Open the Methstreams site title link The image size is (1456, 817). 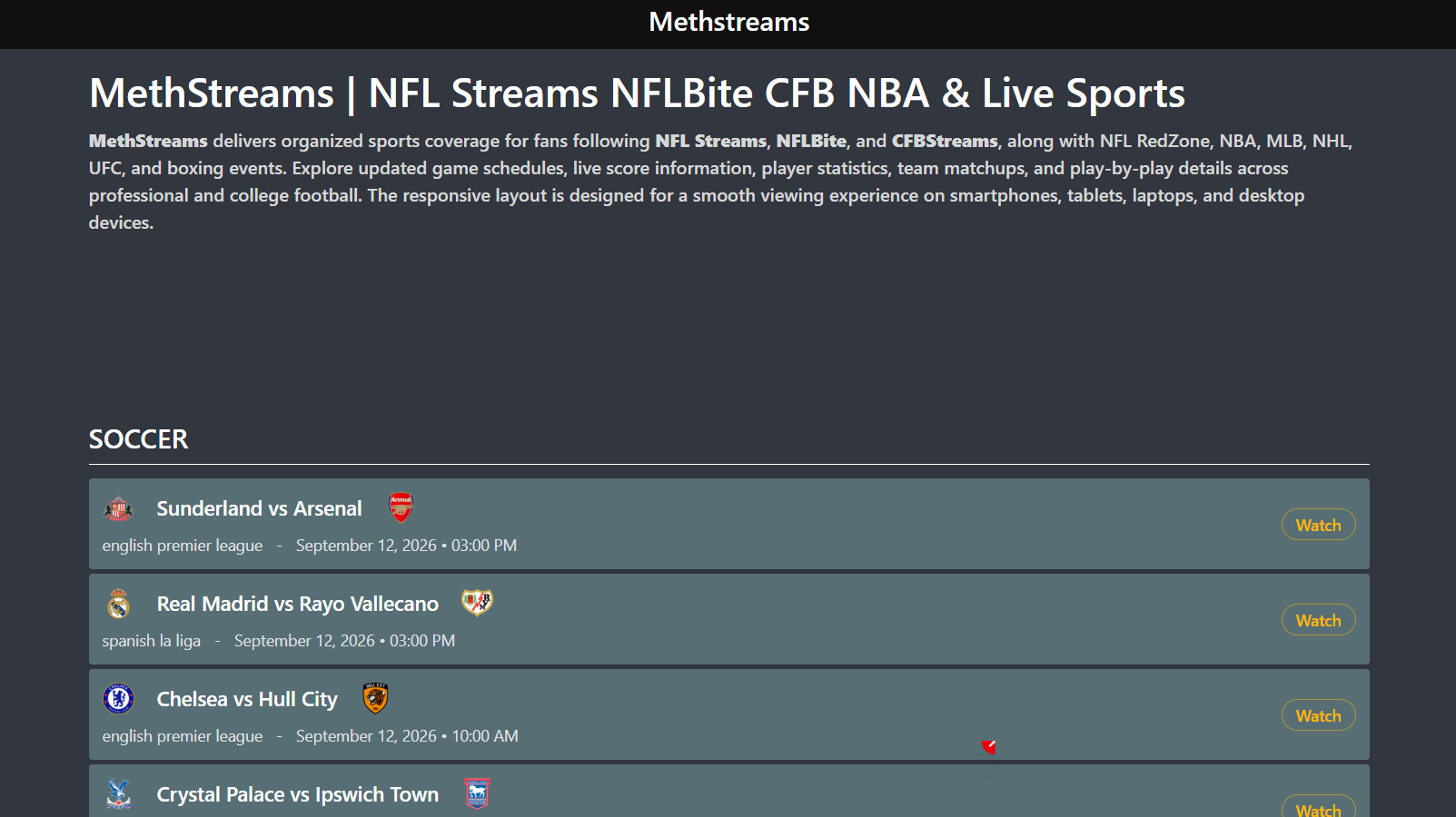[x=728, y=22]
